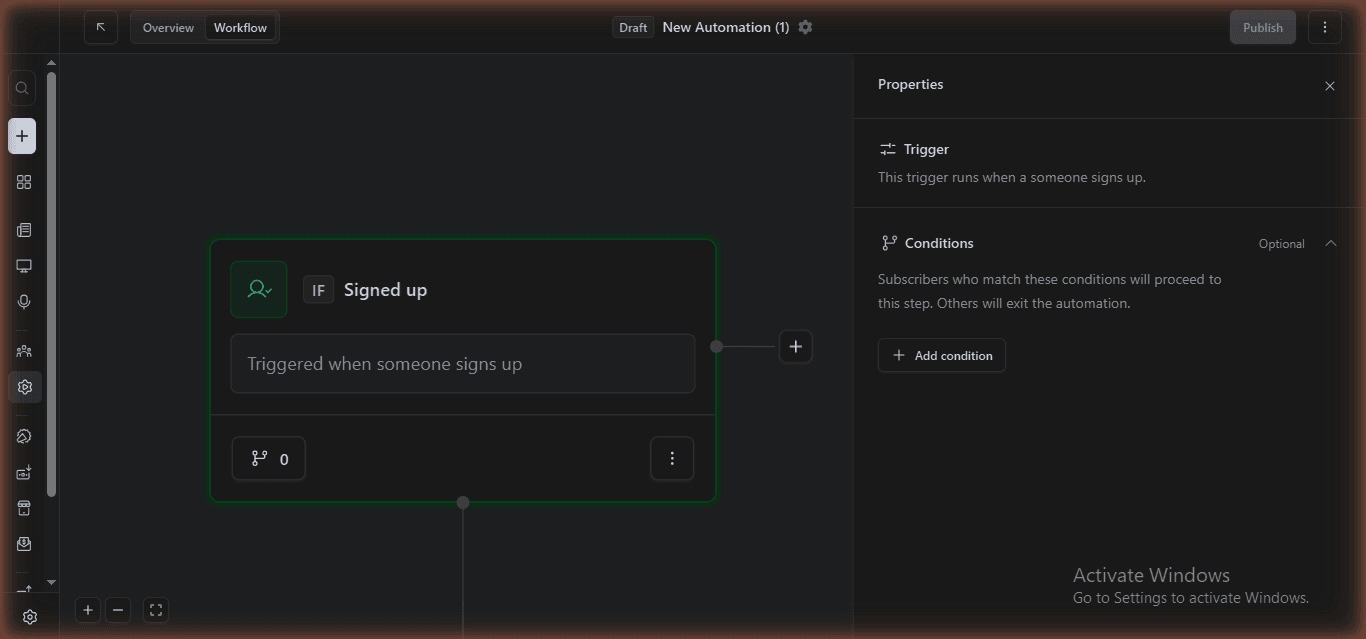Open the monitor website icon in the sidebar

pyautogui.click(x=24, y=266)
